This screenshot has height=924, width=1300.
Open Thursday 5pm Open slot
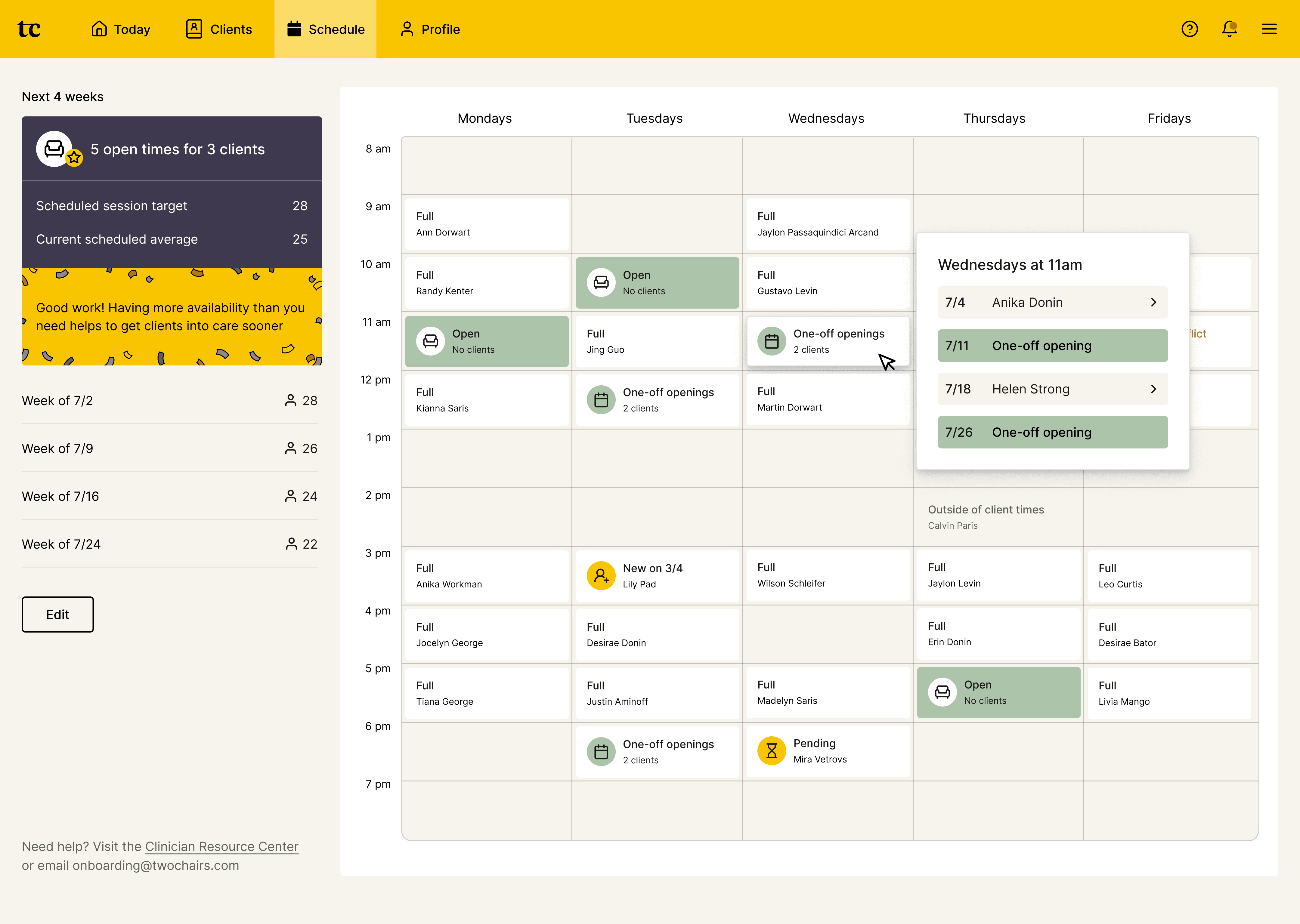(998, 692)
